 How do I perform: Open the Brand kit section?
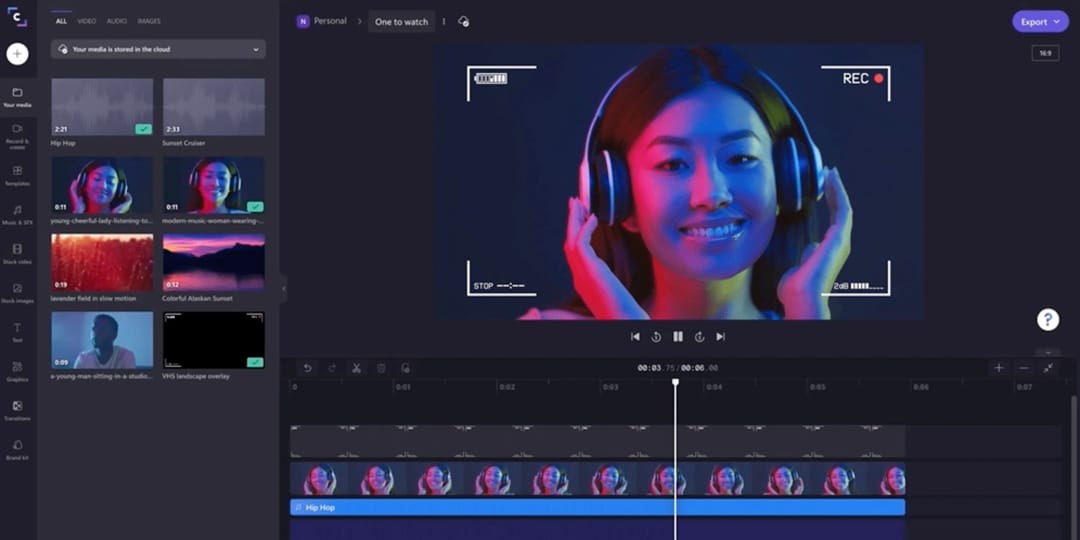[x=18, y=448]
